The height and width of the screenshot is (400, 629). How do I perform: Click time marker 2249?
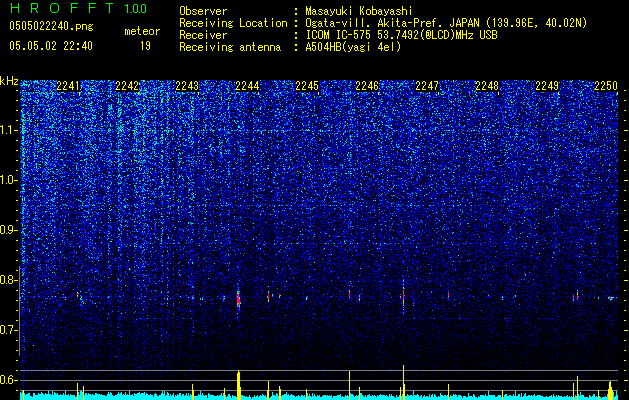pos(547,86)
